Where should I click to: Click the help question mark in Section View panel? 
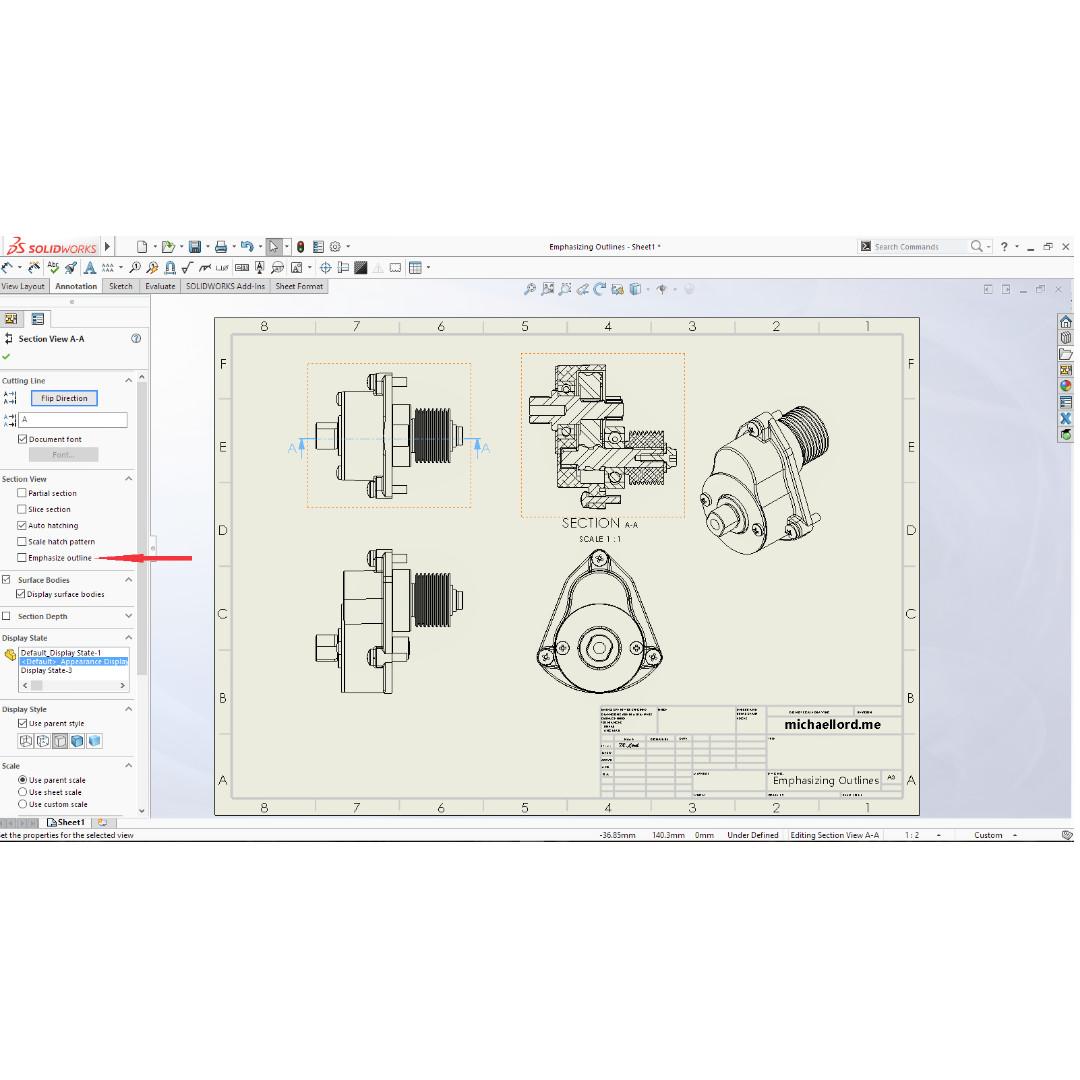click(x=136, y=338)
